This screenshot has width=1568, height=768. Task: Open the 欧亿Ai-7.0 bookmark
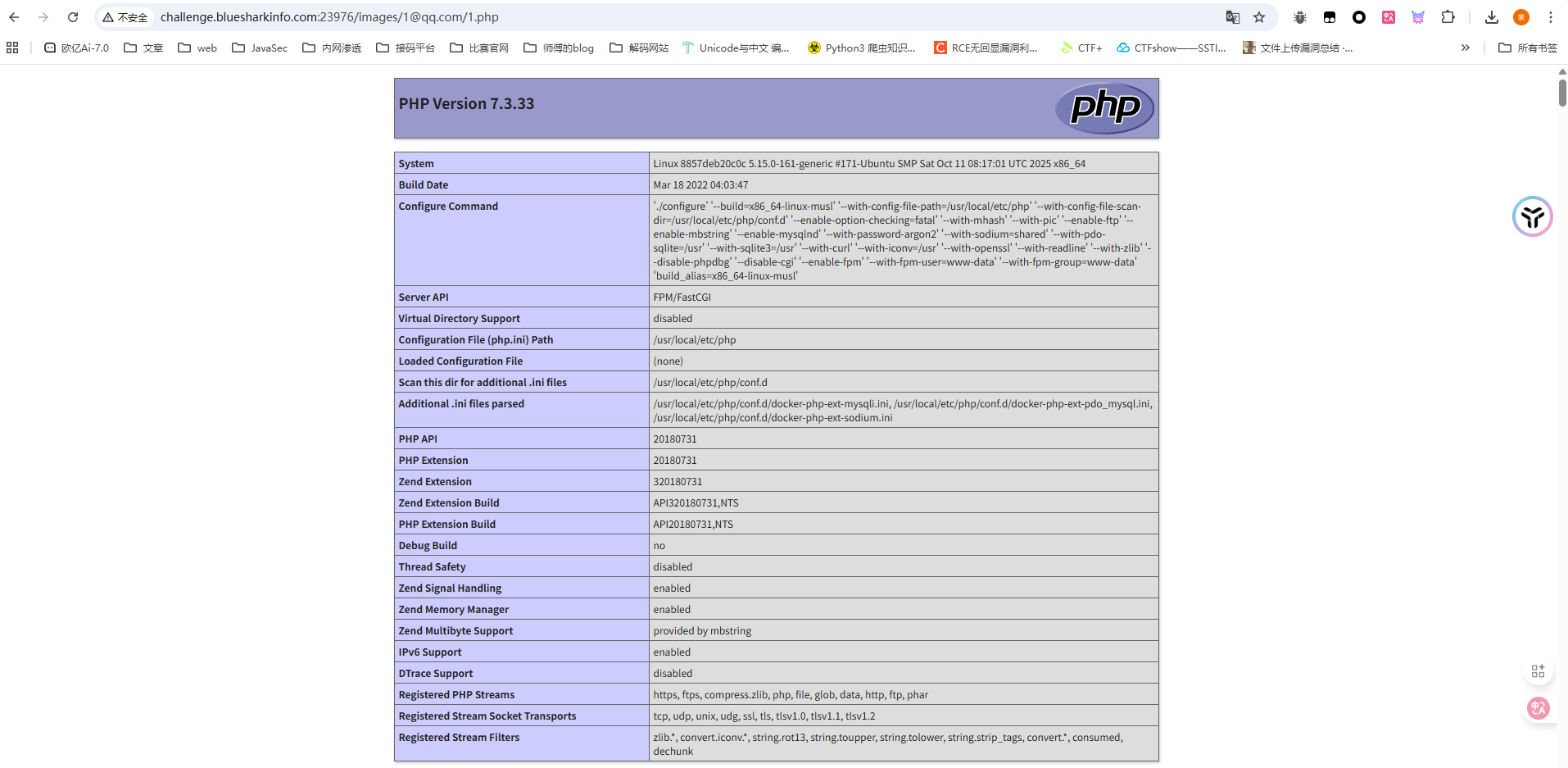[x=76, y=48]
